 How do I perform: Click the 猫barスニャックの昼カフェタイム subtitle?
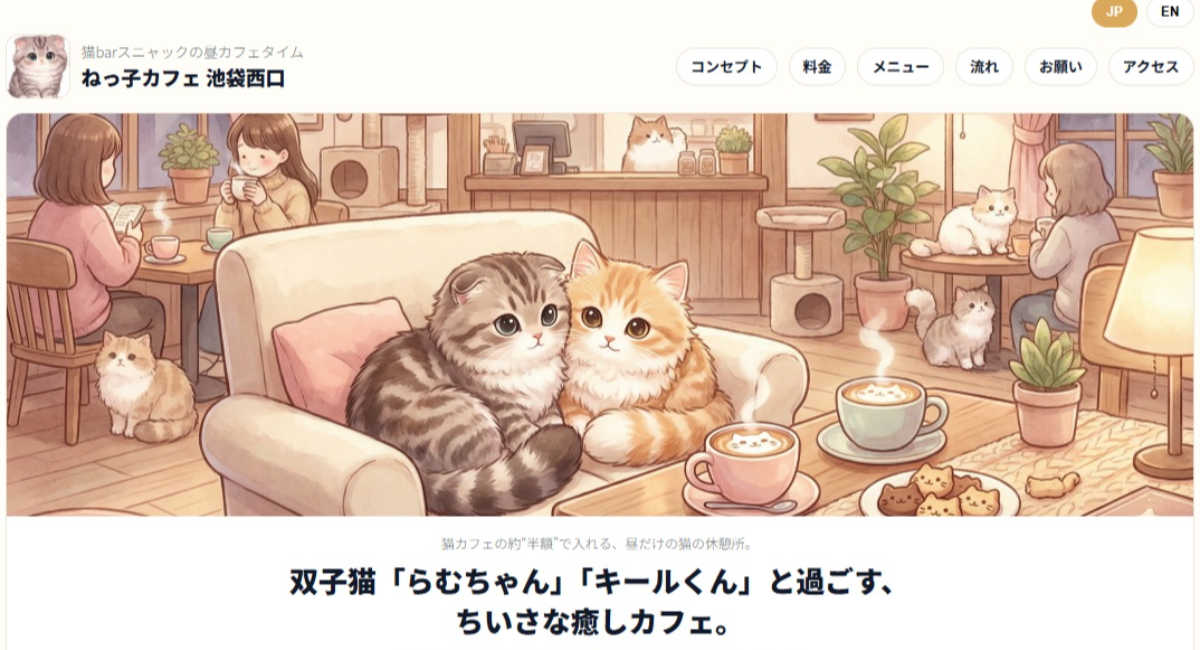point(192,52)
